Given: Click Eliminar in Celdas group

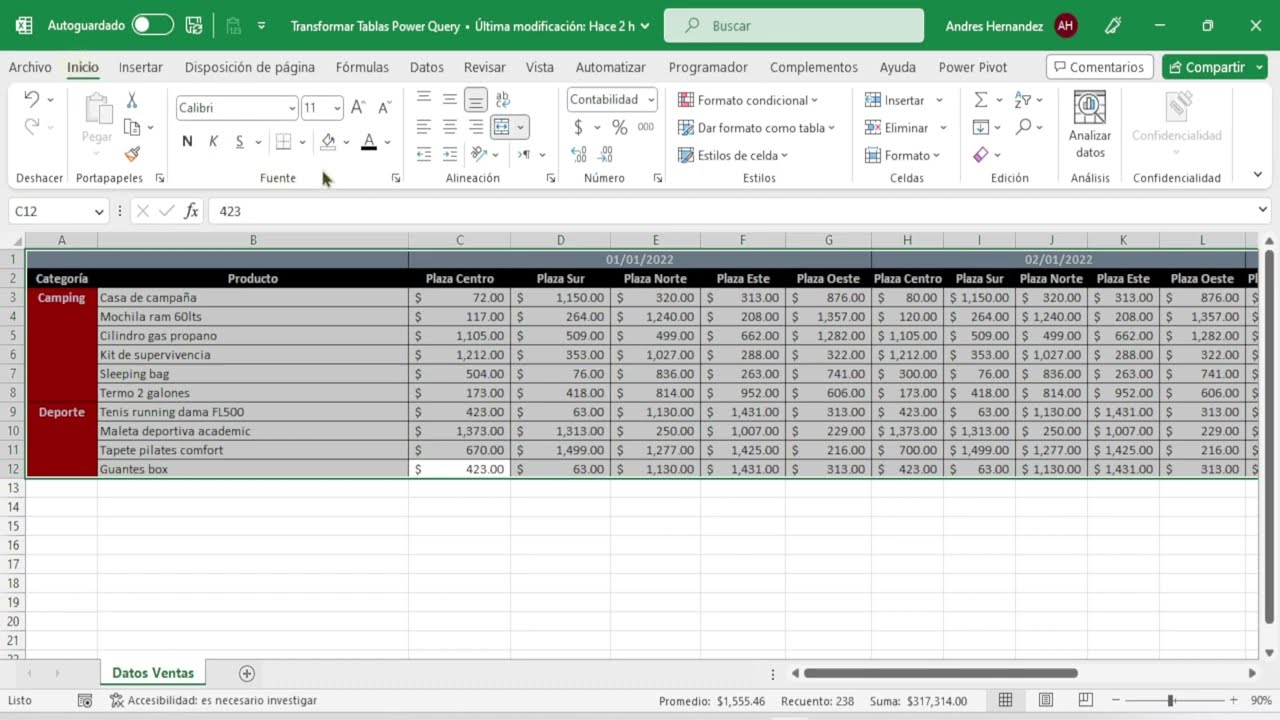Looking at the screenshot, I should [897, 128].
